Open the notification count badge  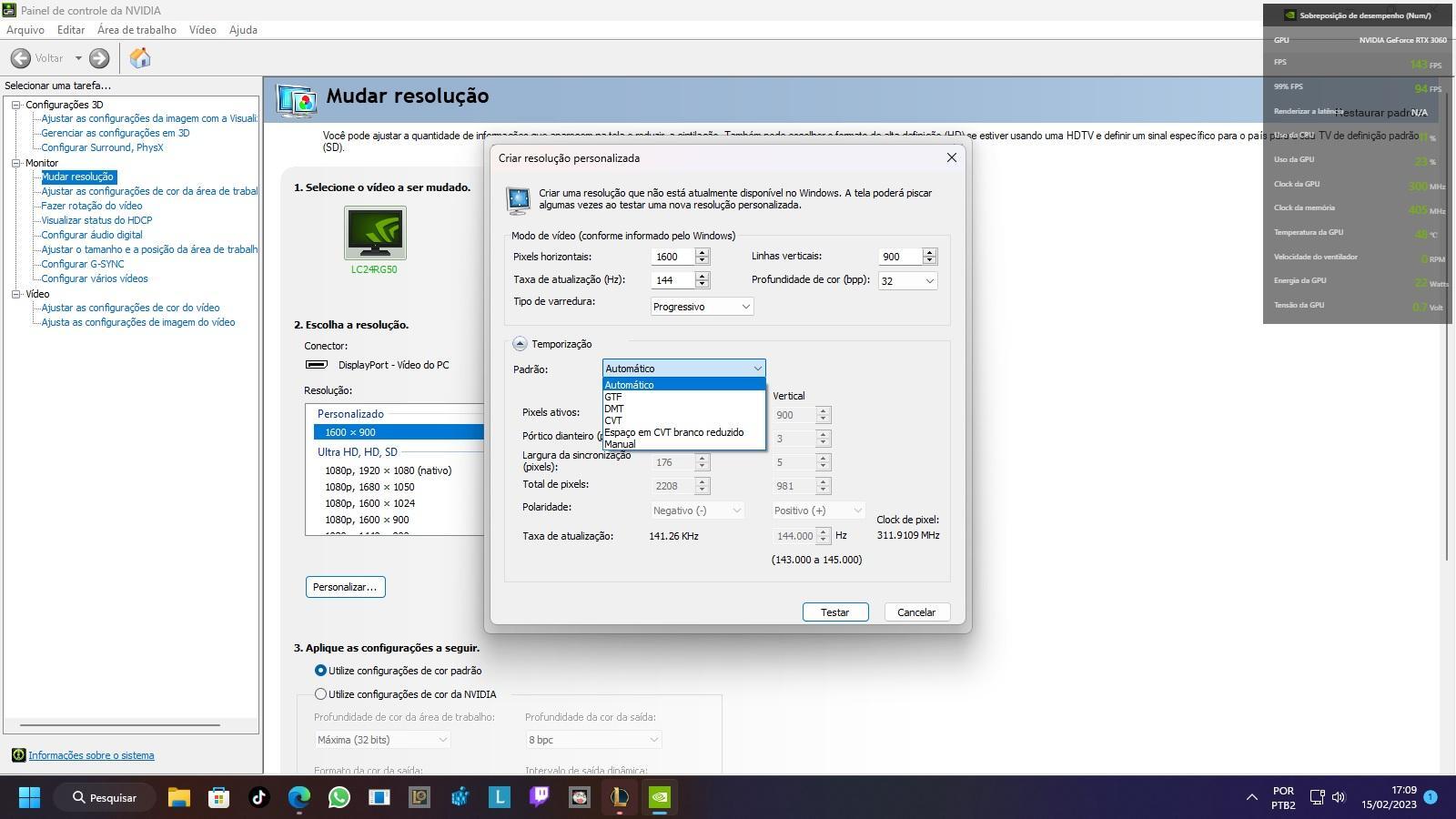[x=1431, y=797]
